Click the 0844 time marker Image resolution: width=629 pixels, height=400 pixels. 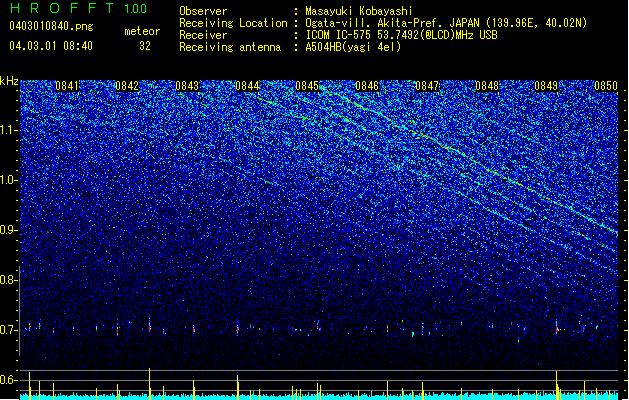[247, 86]
